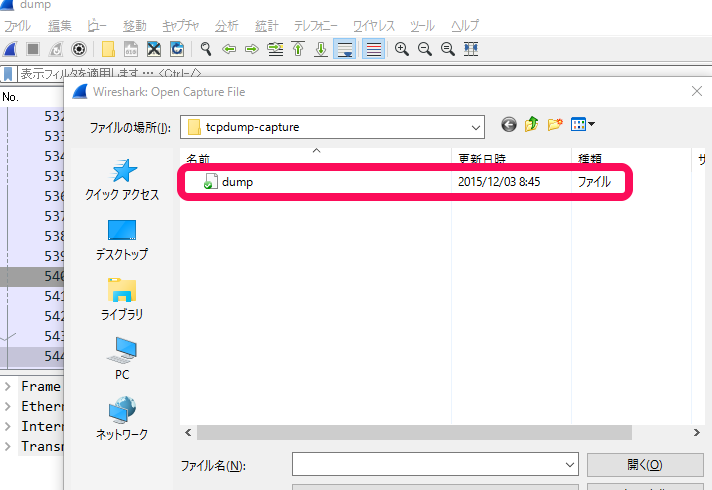Click the zoom out magnifier icon

point(425,49)
